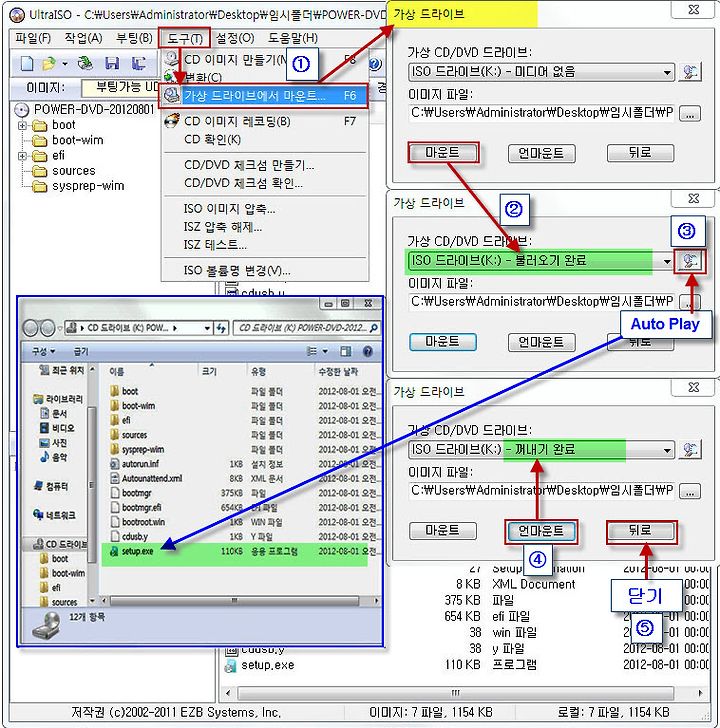This screenshot has width=720, height=728.
Task: Toggle the Explorer preview pane icon
Action: pyautogui.click(x=345, y=351)
